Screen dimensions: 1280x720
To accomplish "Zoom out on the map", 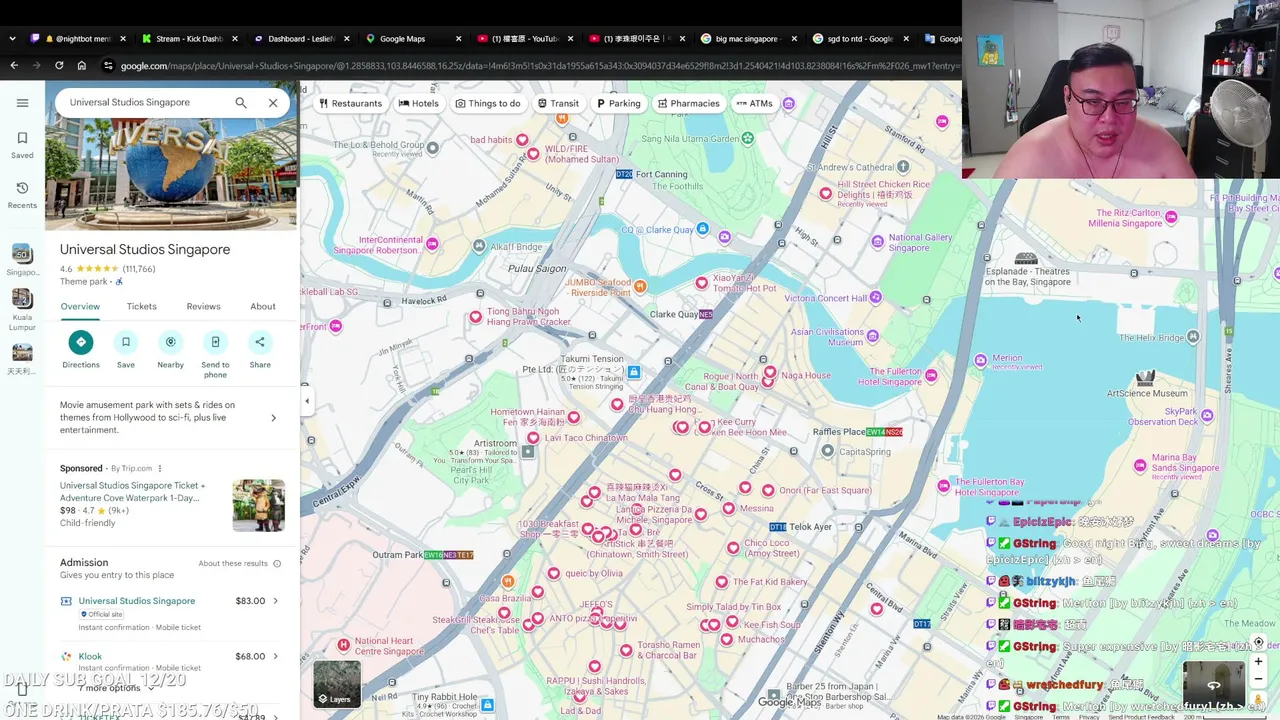I will (1258, 680).
